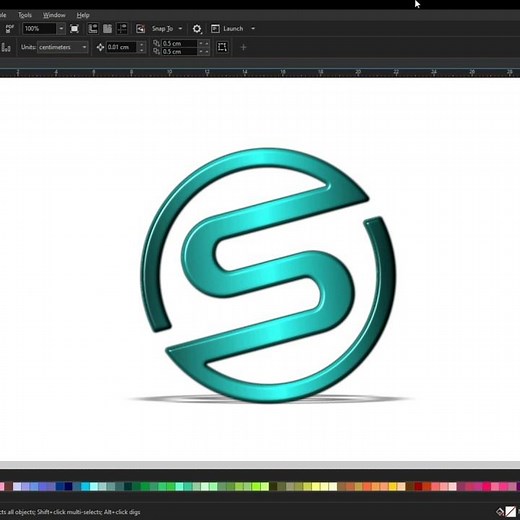Image resolution: width=520 pixels, height=520 pixels.
Task: Decrease nudge distance with down arrow
Action: pyautogui.click(x=142, y=50)
